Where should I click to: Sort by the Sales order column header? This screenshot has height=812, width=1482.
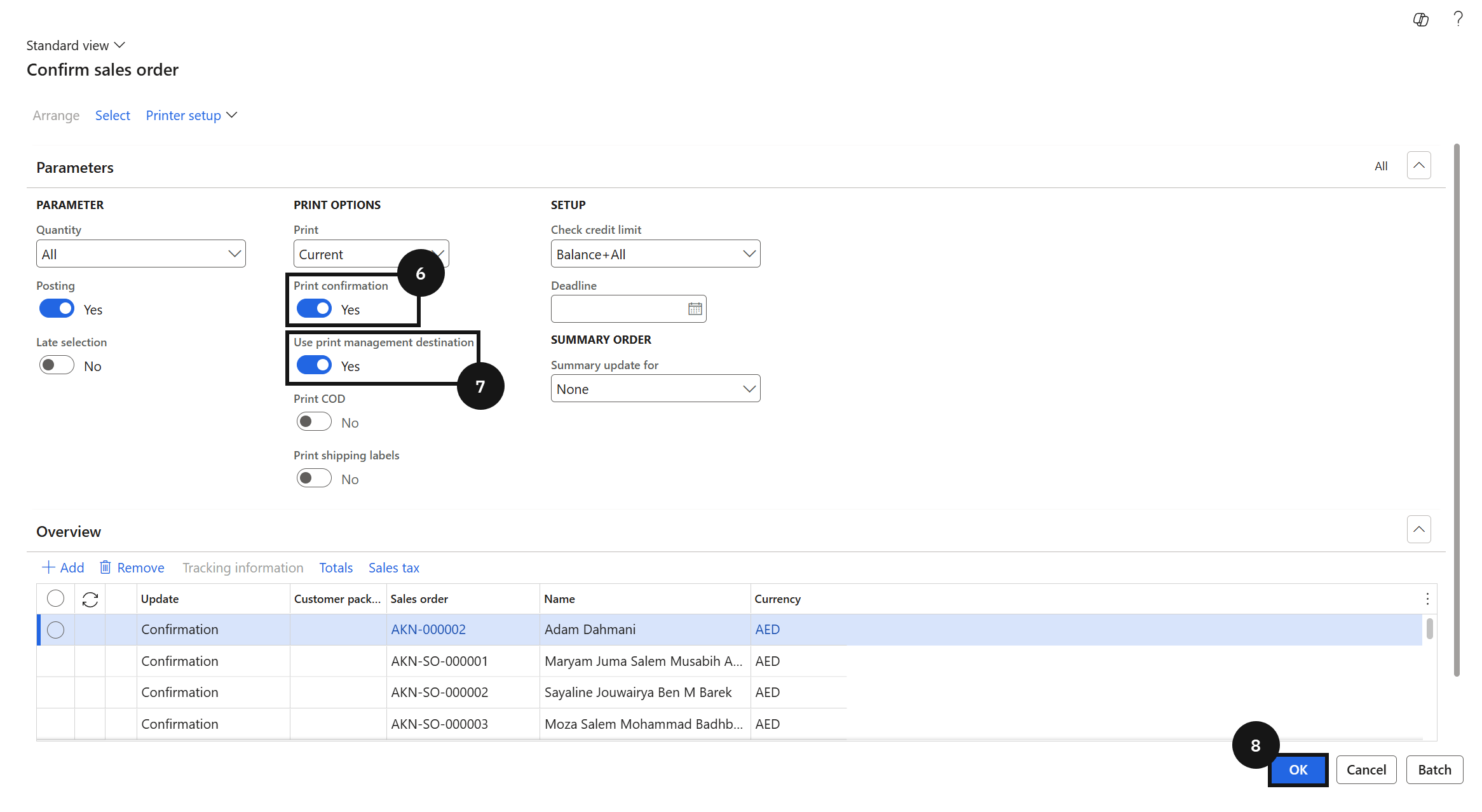point(463,599)
